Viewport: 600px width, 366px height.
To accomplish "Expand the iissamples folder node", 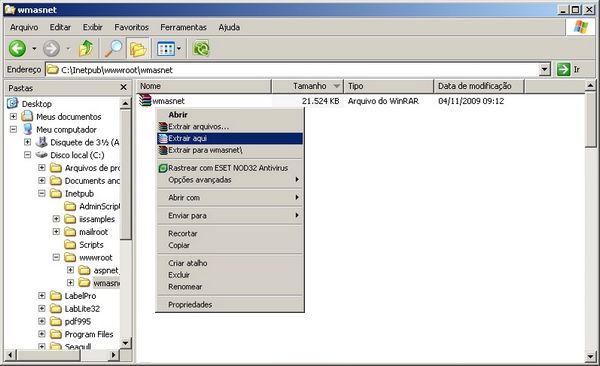I will pos(56,219).
